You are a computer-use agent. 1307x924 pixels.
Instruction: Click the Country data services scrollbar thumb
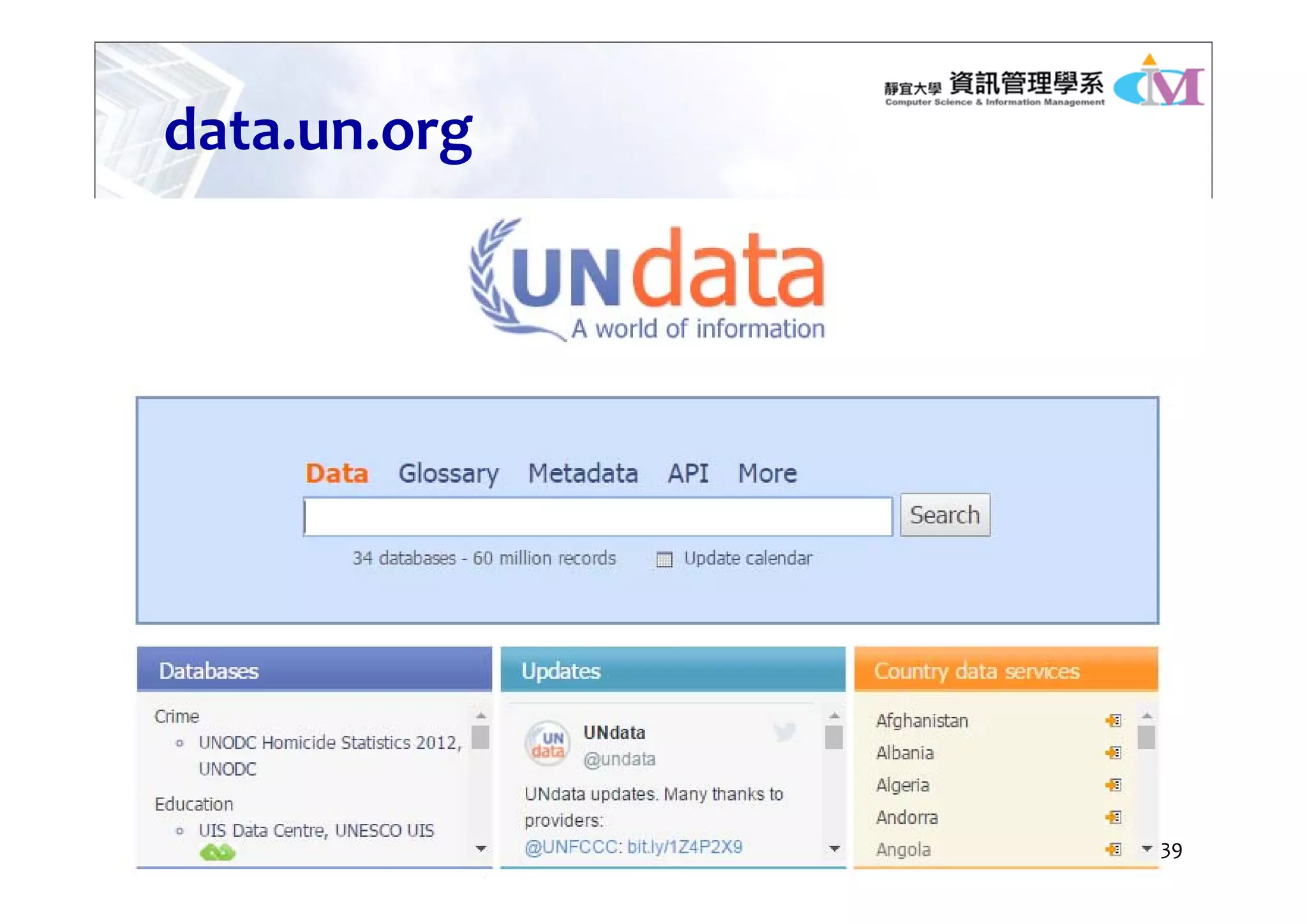pyautogui.click(x=1146, y=737)
